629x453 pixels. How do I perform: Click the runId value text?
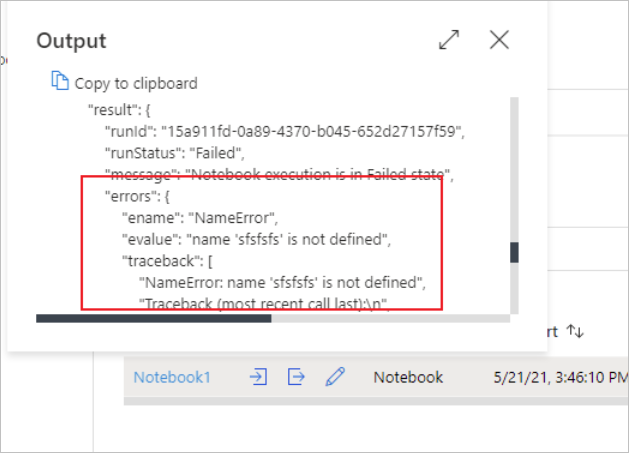[313, 131]
